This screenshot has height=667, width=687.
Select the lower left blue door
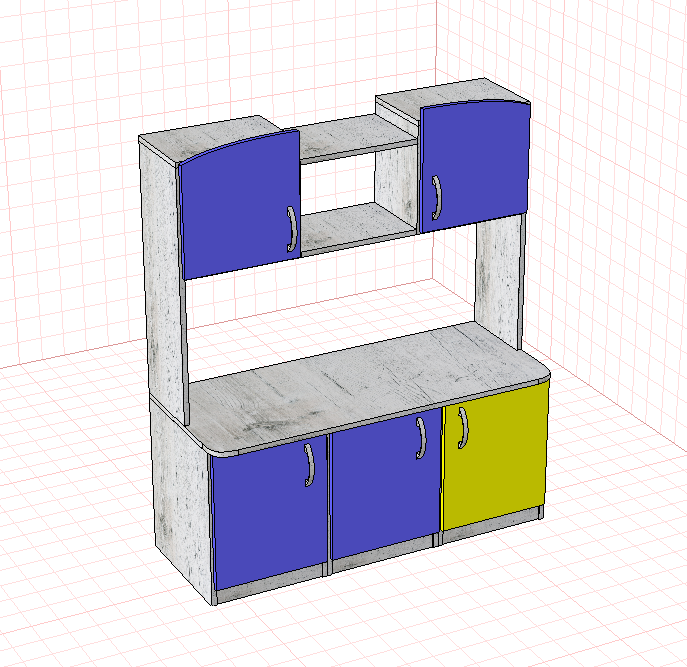coord(270,511)
